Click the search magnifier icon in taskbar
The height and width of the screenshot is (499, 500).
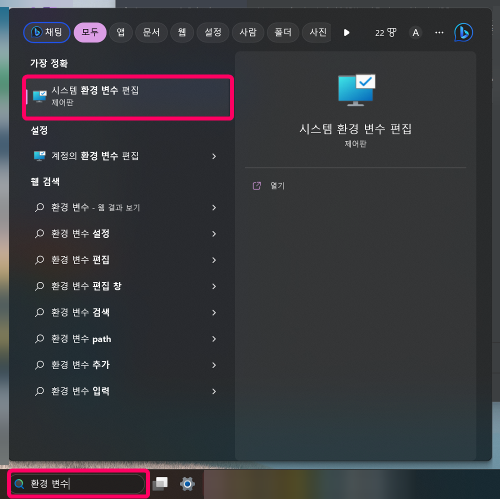click(20, 484)
